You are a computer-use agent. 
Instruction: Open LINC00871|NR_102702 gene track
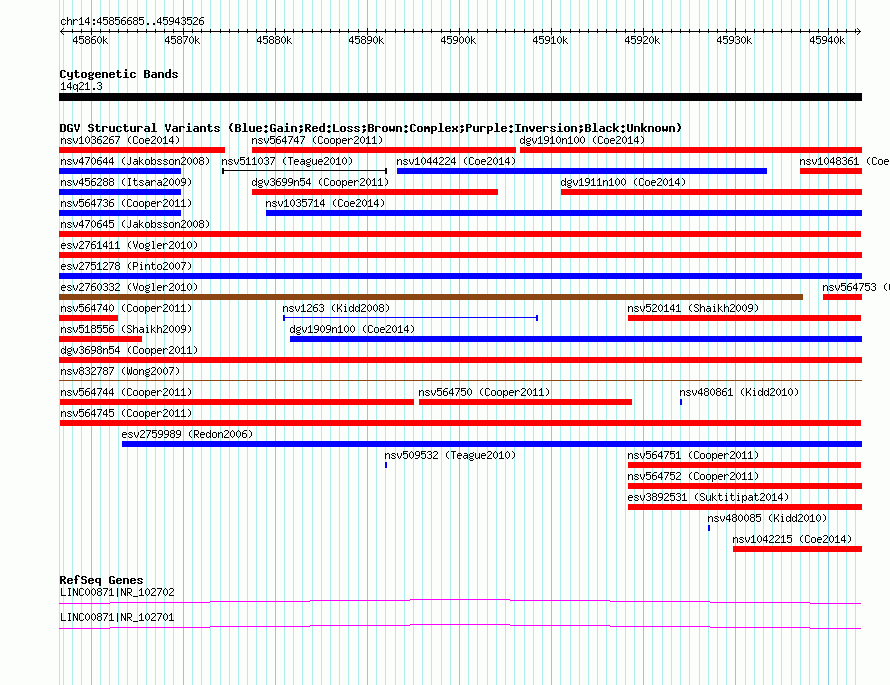pyautogui.click(x=460, y=602)
